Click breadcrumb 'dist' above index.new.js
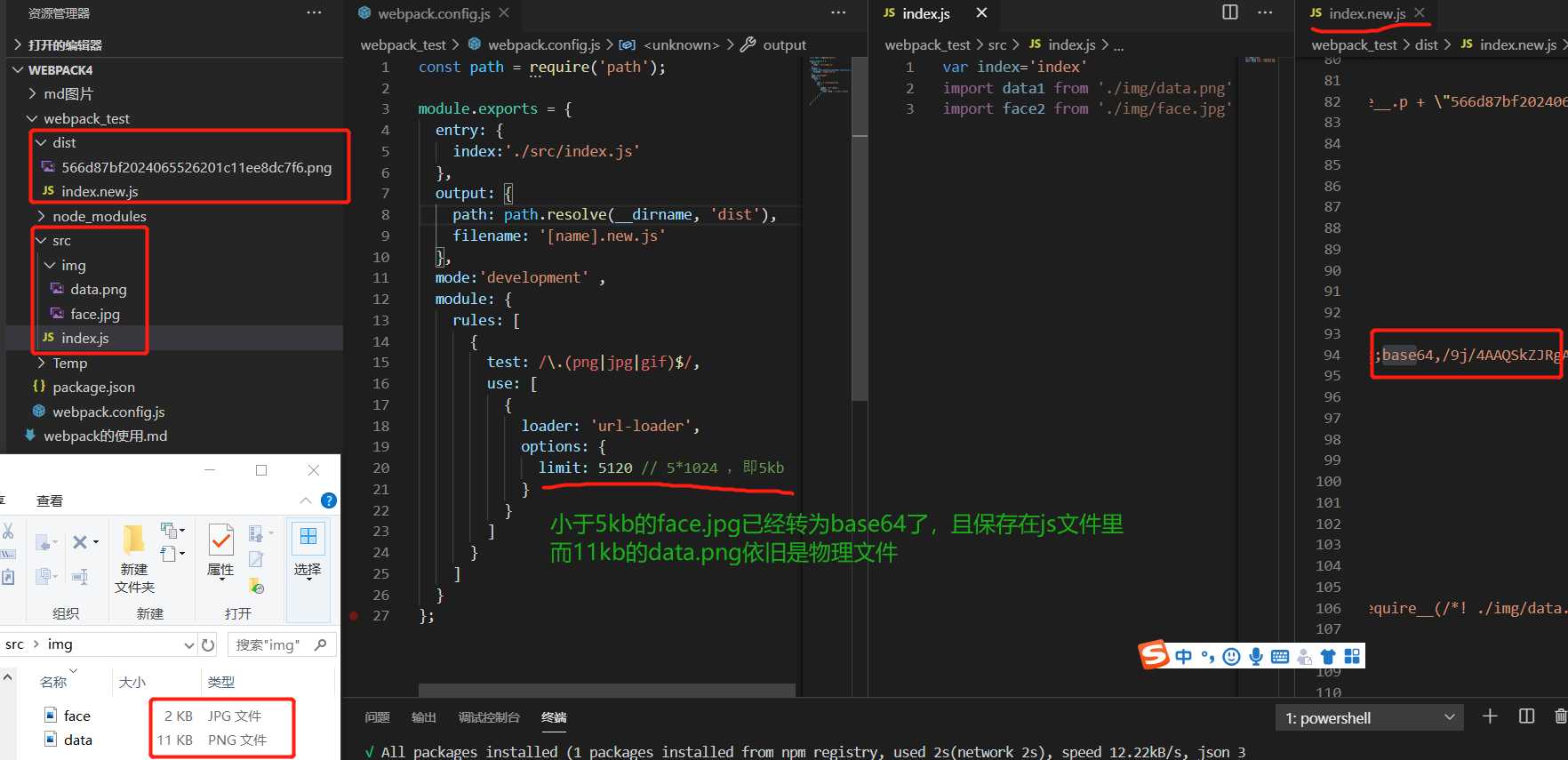The width and height of the screenshot is (1568, 760). click(x=1426, y=44)
